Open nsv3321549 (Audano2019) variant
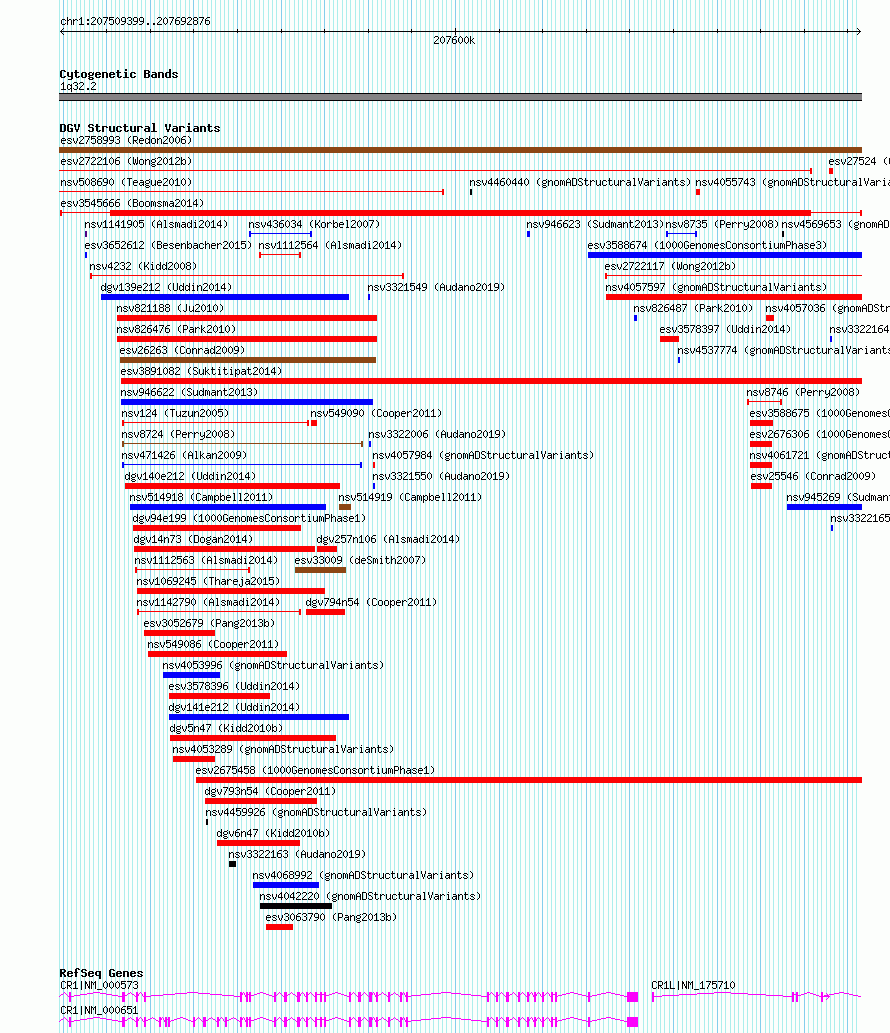Screen dimensions: 890x1033 436,288
